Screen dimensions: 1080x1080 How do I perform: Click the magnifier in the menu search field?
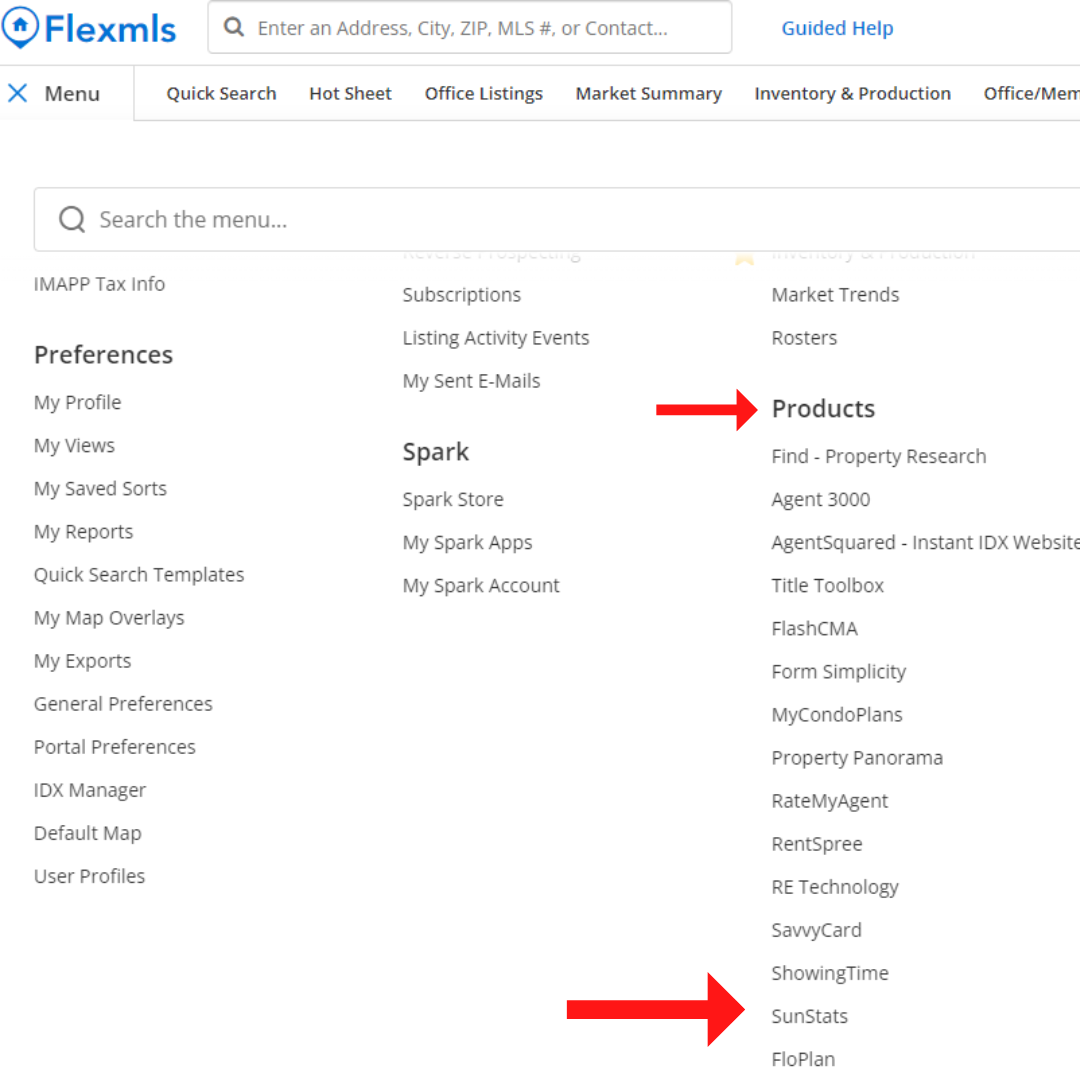pyautogui.click(x=71, y=219)
